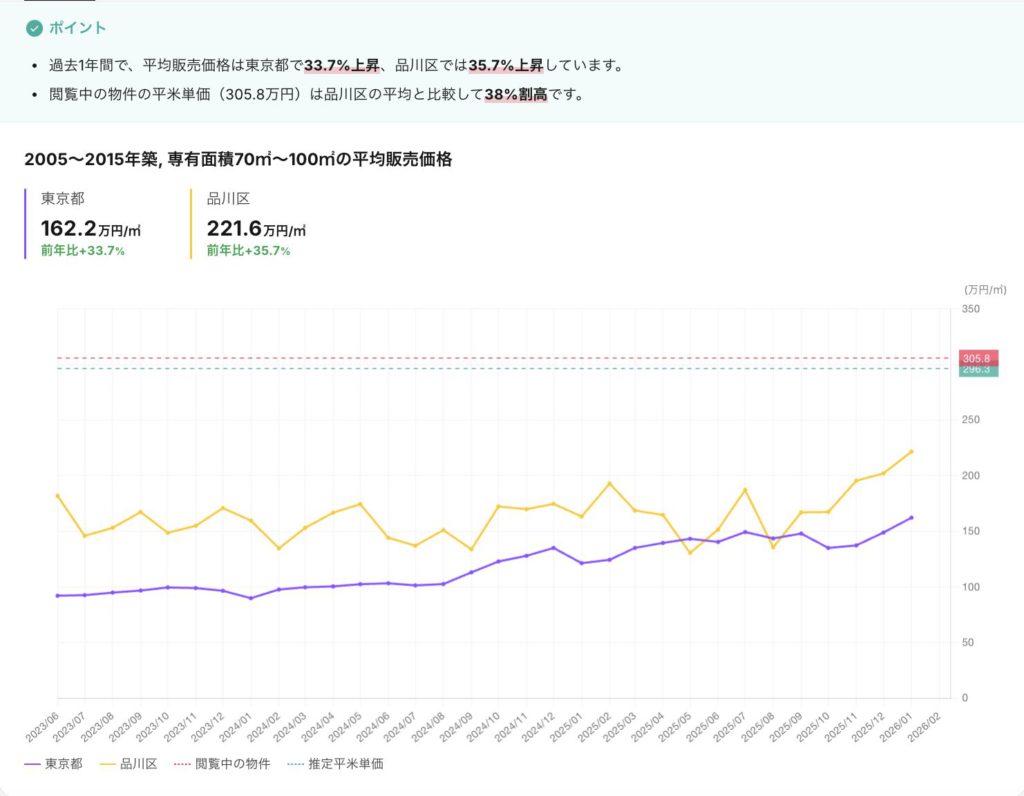Click the green checkmark icon beside ポイント
The width and height of the screenshot is (1024, 796).
point(34,28)
